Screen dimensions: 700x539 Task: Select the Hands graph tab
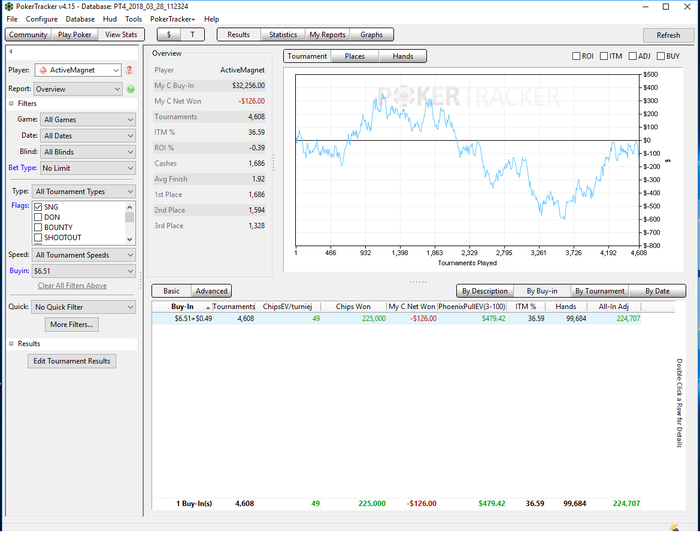coord(403,56)
